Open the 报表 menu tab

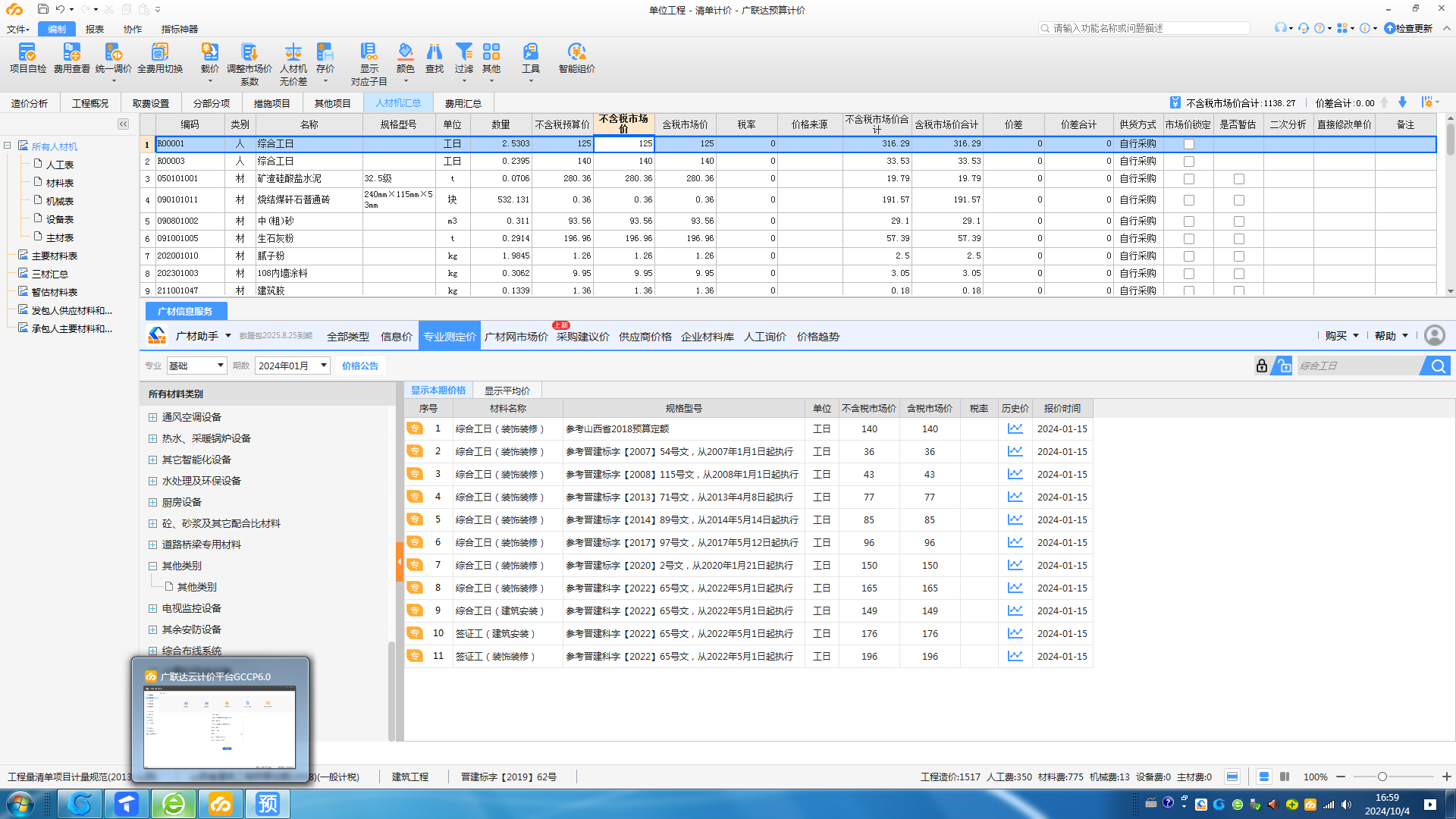point(95,29)
